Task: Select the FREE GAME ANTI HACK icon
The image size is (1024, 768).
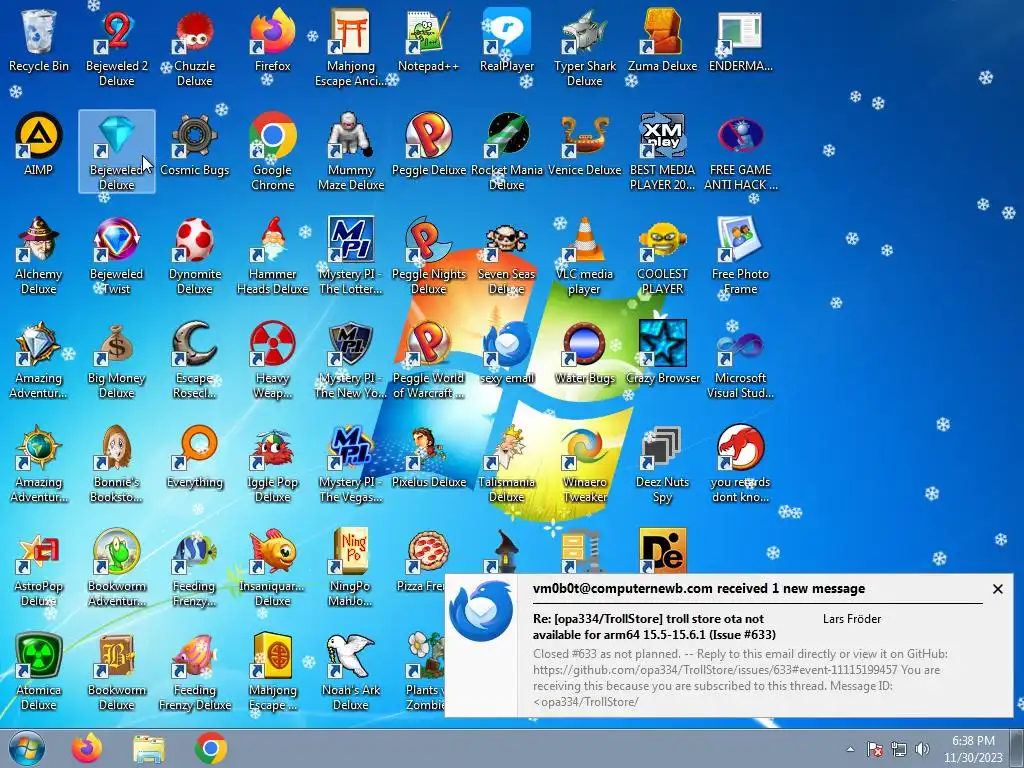Action: pyautogui.click(x=740, y=152)
